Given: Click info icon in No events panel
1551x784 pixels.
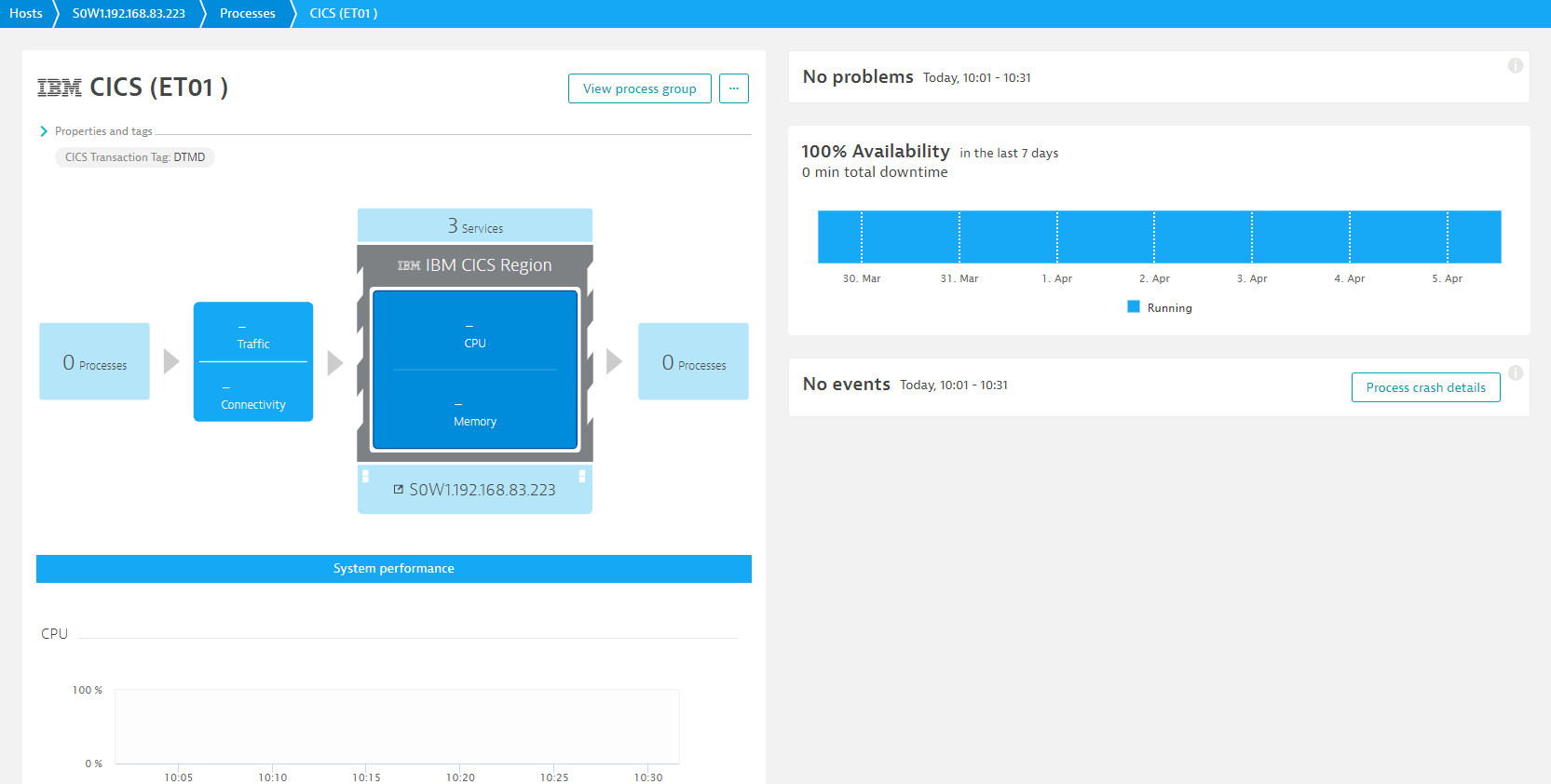Looking at the screenshot, I should coord(1516,372).
